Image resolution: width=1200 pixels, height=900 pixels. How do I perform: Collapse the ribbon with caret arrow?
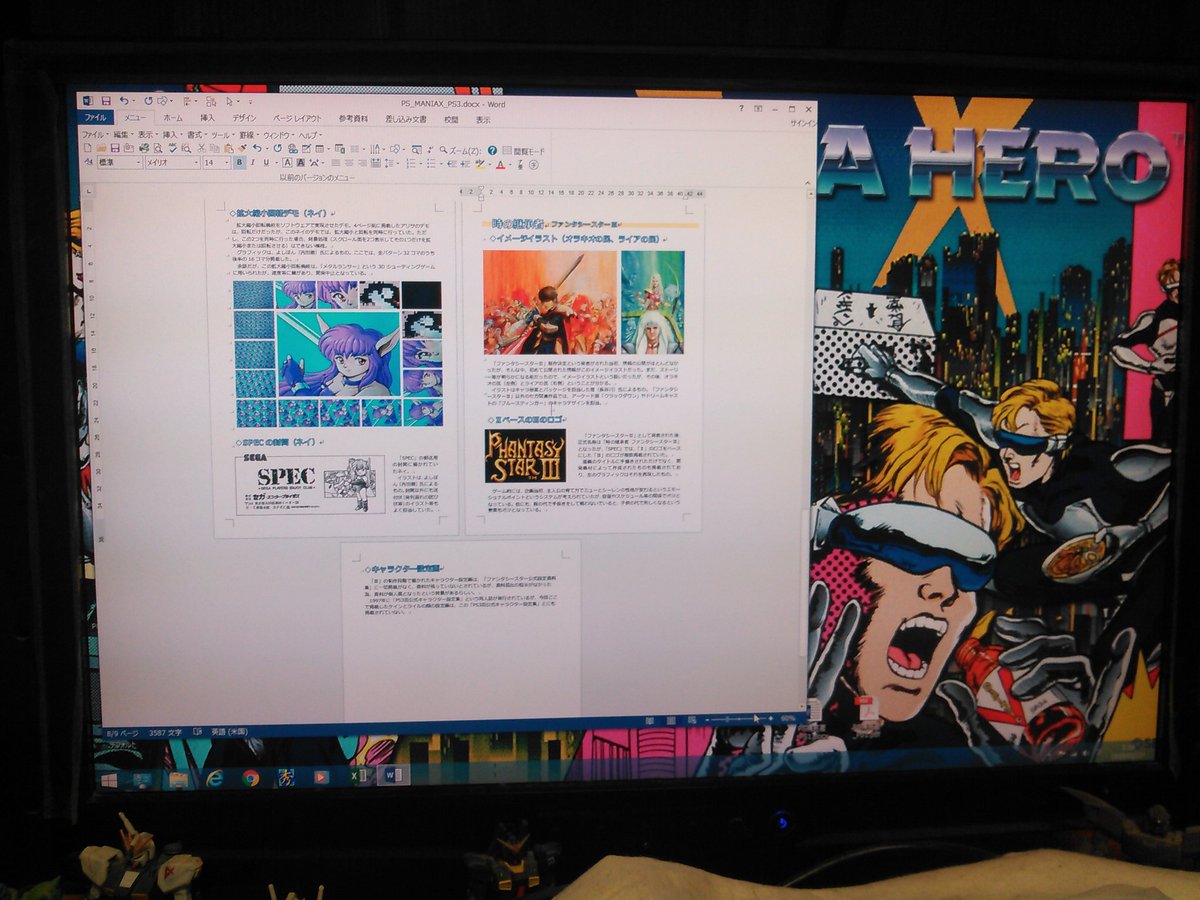tap(808, 183)
